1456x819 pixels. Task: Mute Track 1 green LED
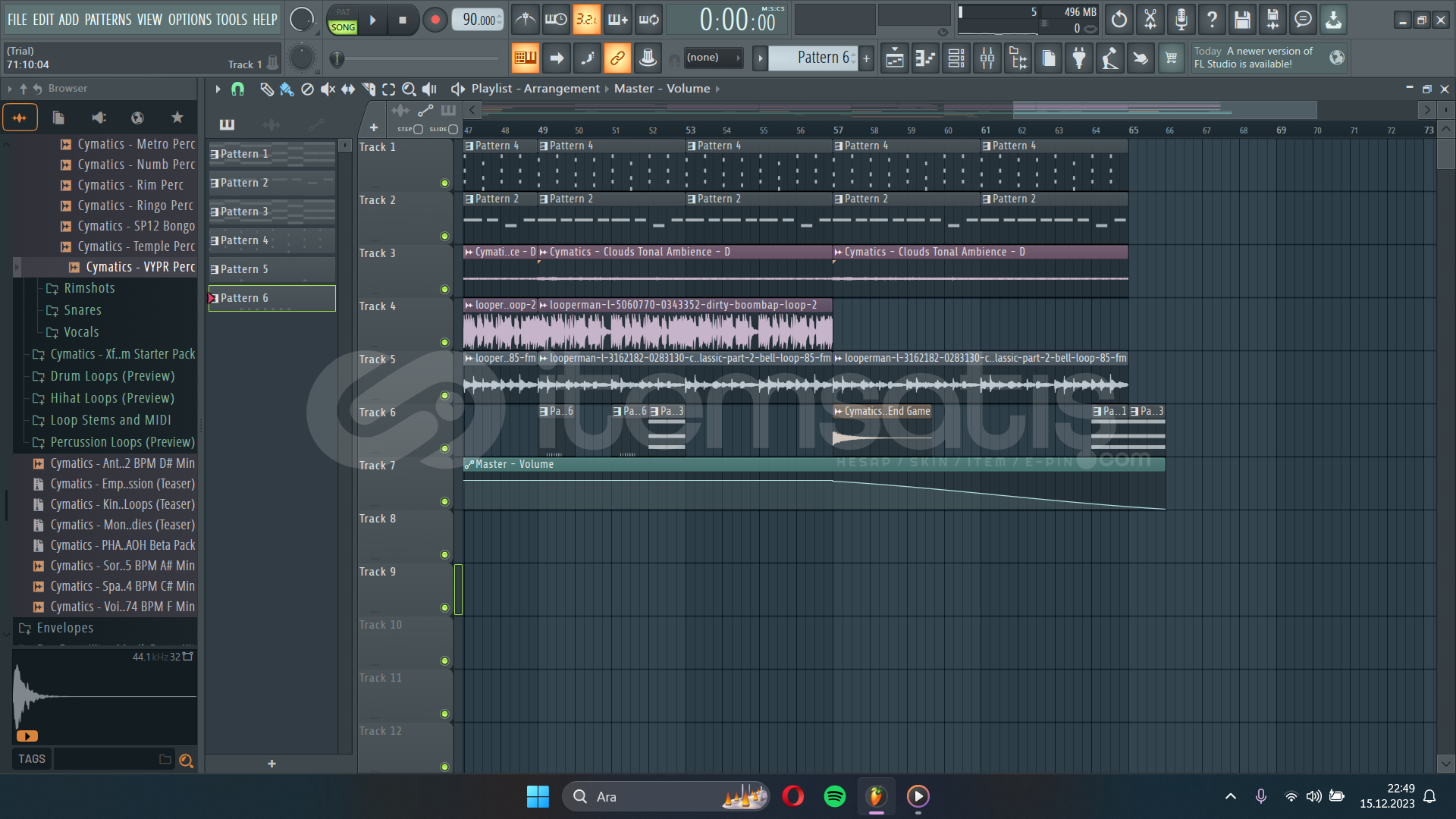pos(444,183)
